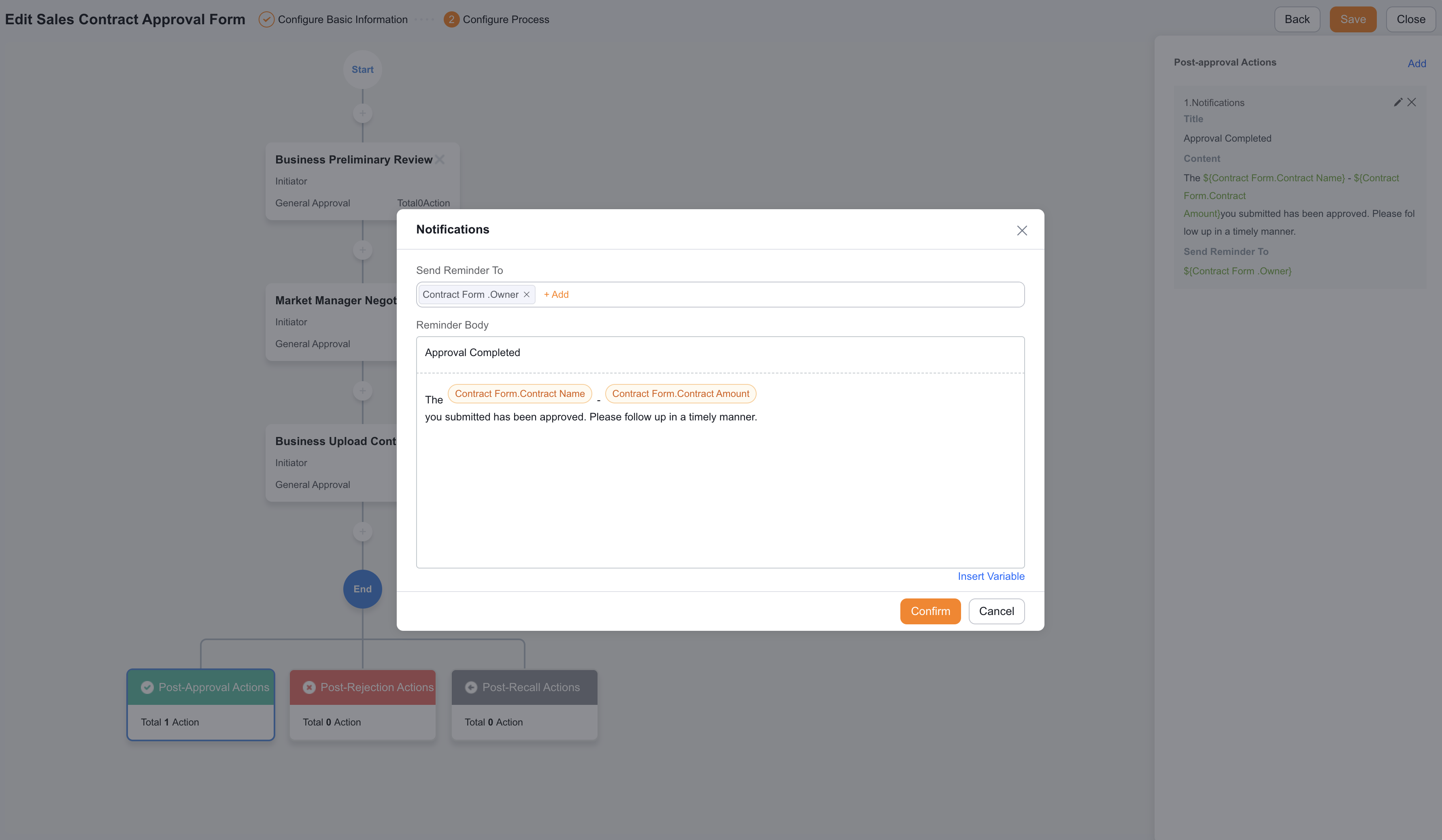Click Post-Recall arrow icon
Viewport: 1442px width, 840px height.
(x=471, y=687)
